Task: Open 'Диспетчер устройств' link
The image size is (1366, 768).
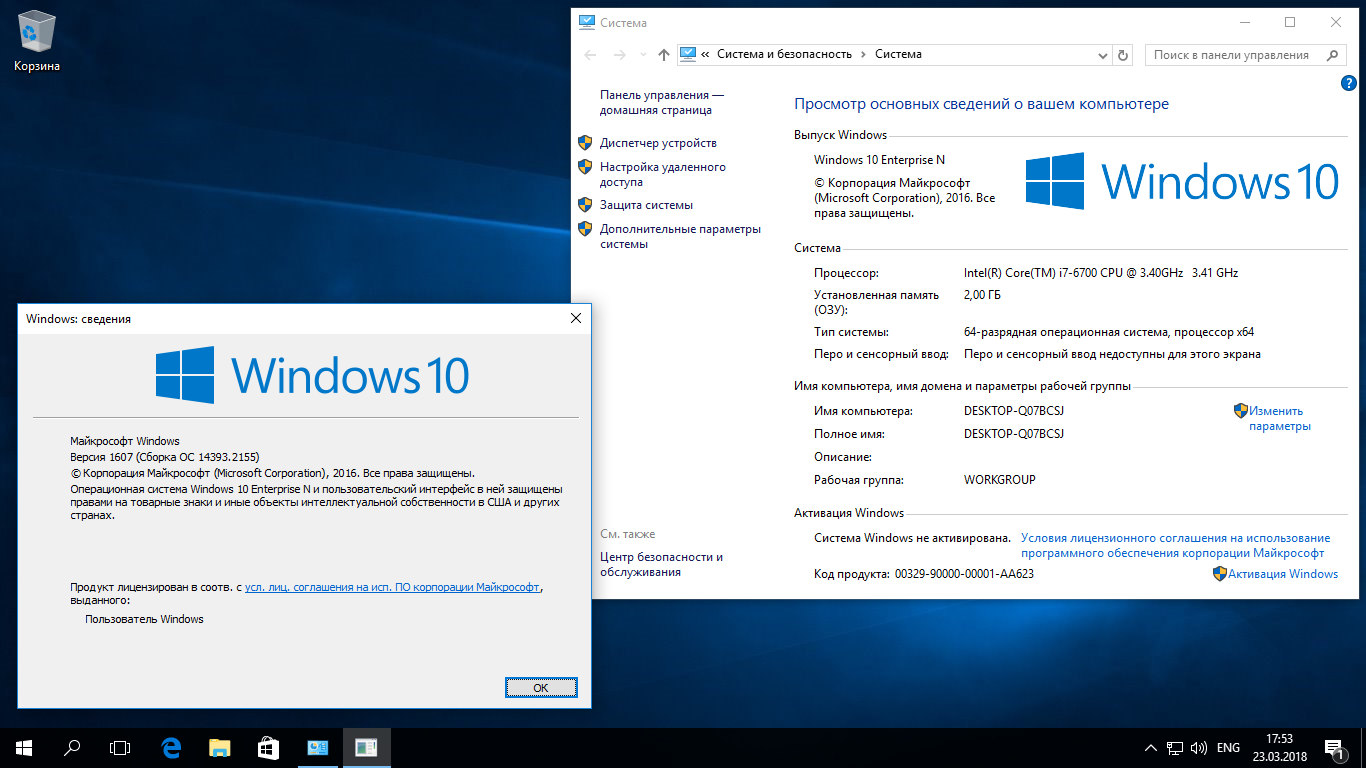Action: [658, 143]
